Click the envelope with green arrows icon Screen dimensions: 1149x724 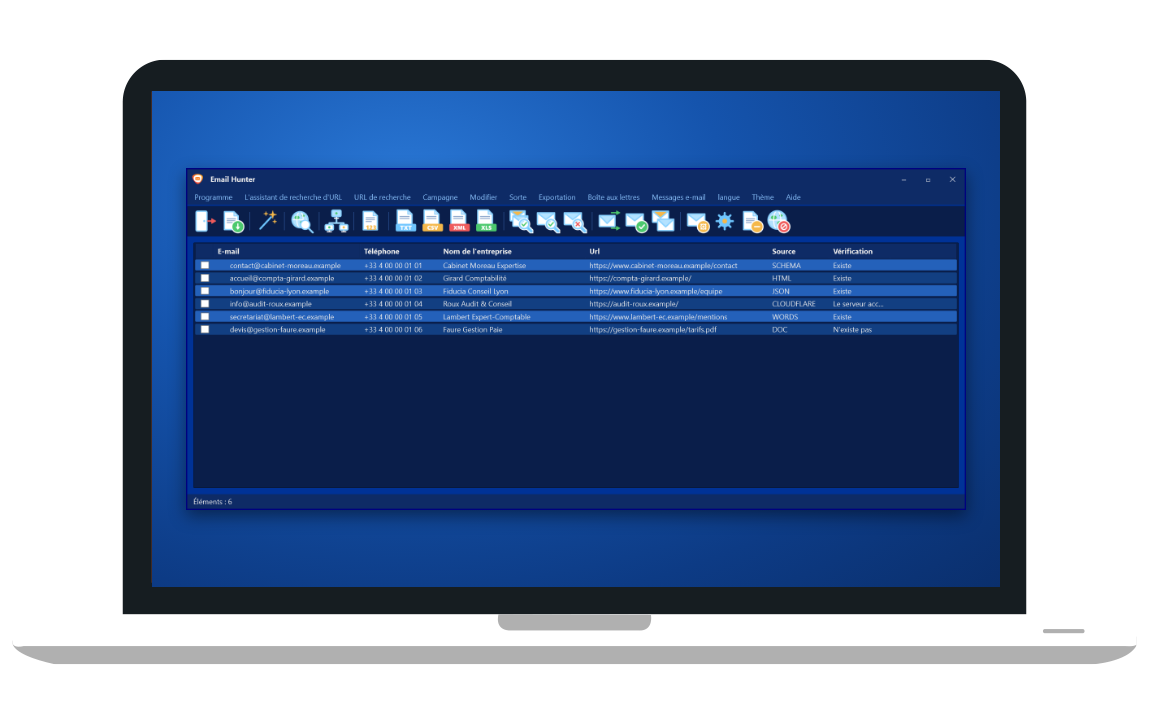click(x=609, y=221)
